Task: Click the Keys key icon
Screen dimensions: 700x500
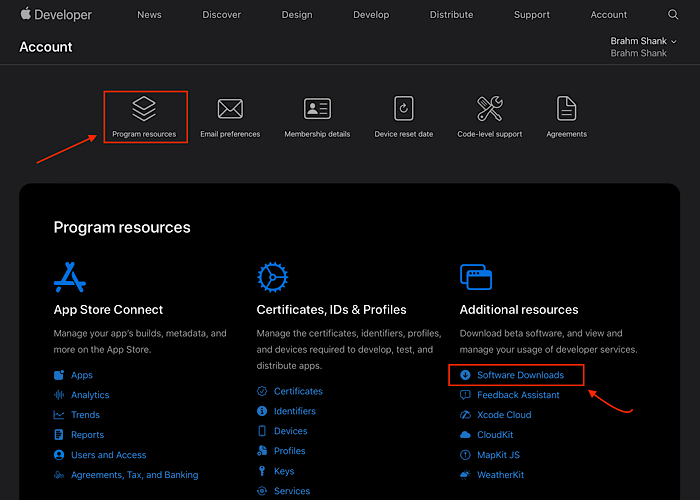Action: click(262, 471)
